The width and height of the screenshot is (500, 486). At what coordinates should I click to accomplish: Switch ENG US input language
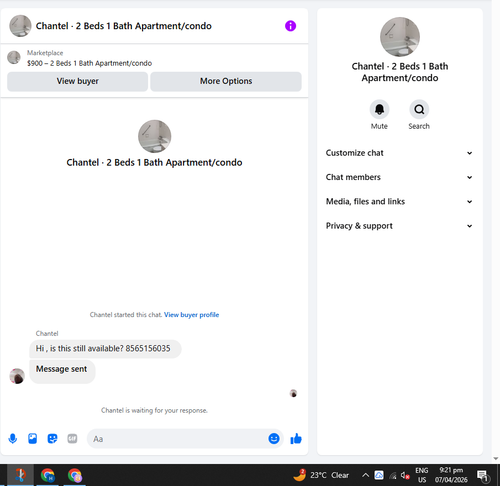point(422,475)
